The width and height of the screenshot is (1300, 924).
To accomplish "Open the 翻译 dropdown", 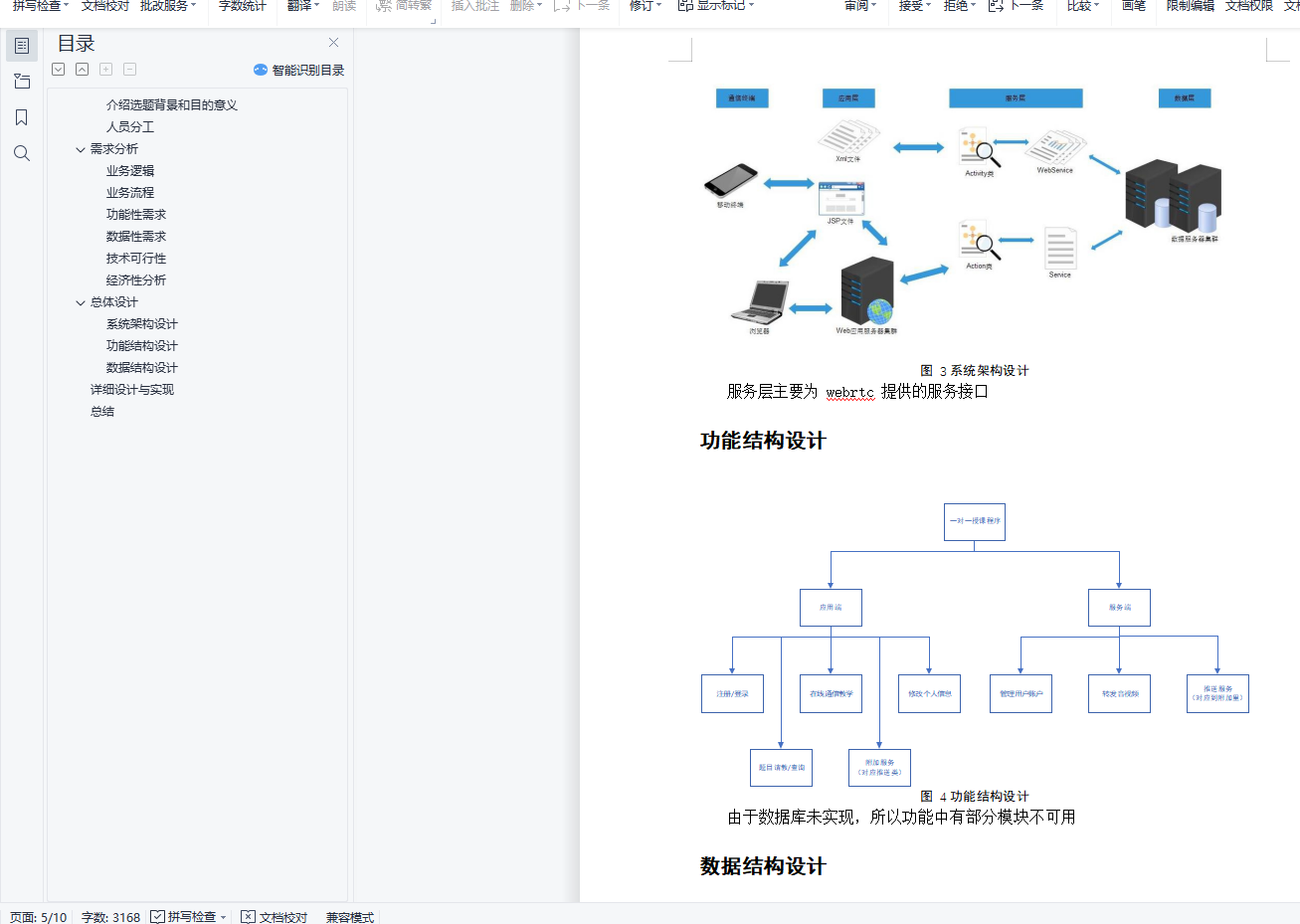I will click(x=303, y=6).
